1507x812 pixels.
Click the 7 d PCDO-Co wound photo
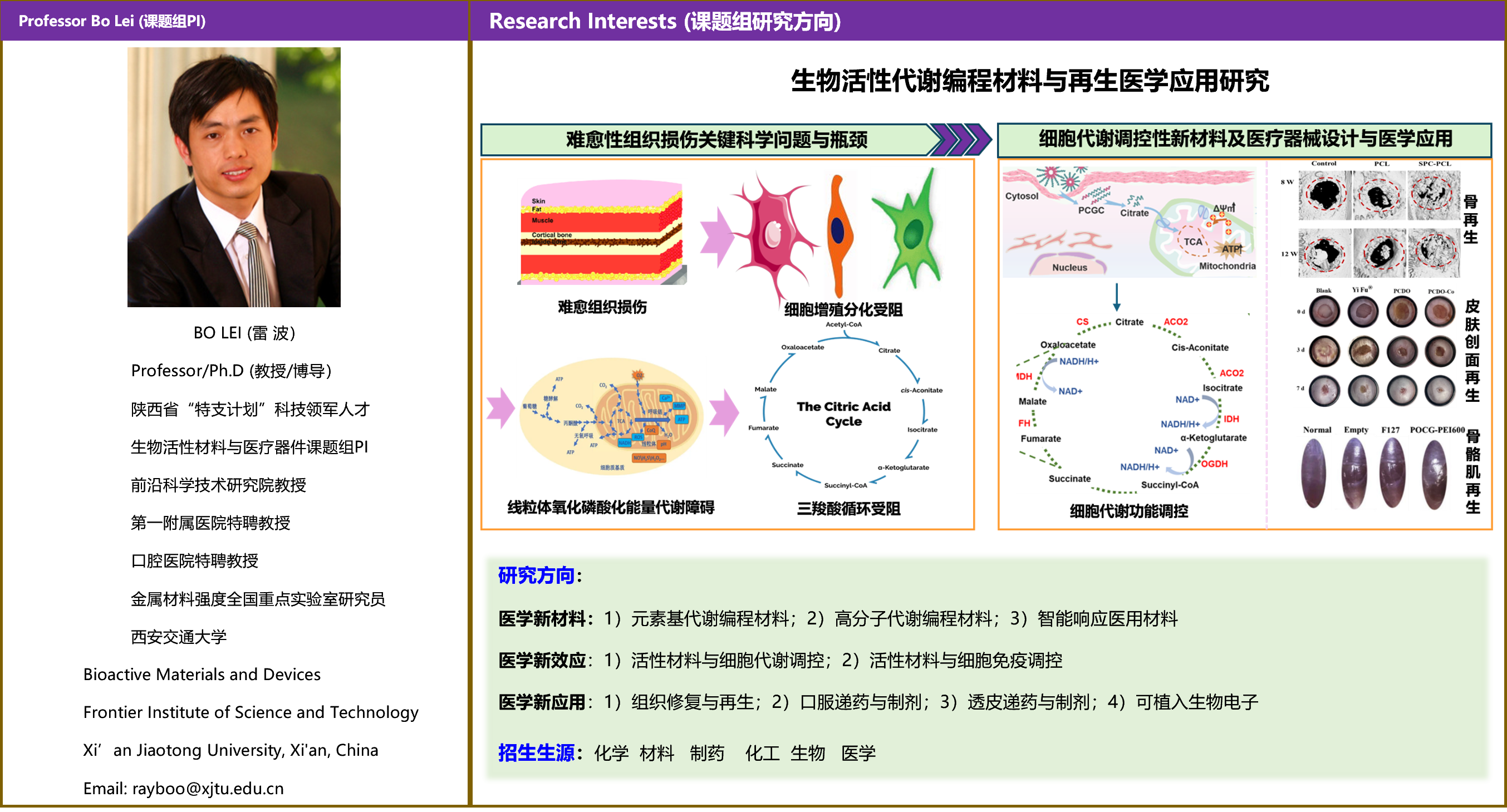1440,391
